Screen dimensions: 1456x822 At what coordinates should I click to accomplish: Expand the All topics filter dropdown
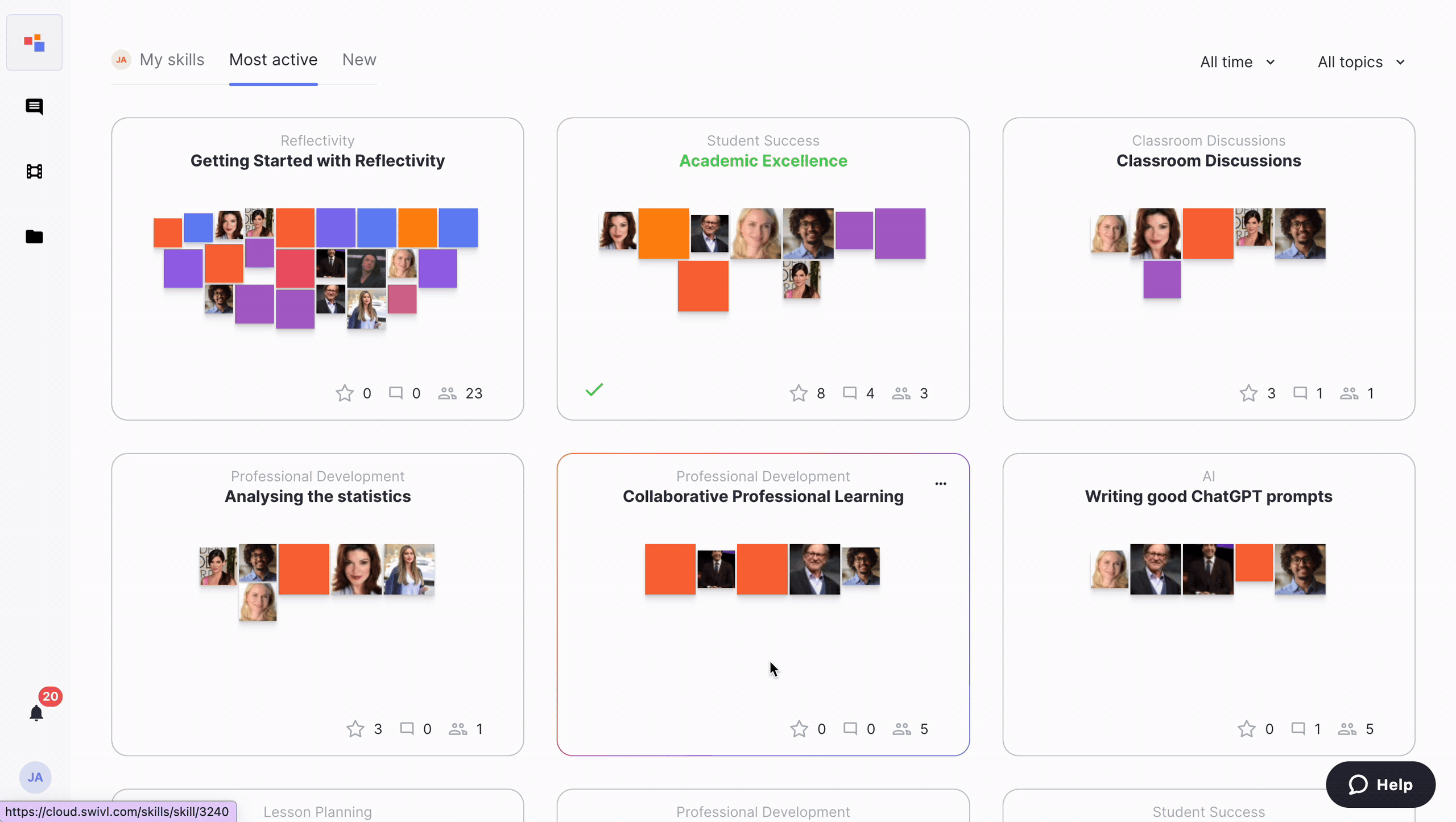point(1363,62)
